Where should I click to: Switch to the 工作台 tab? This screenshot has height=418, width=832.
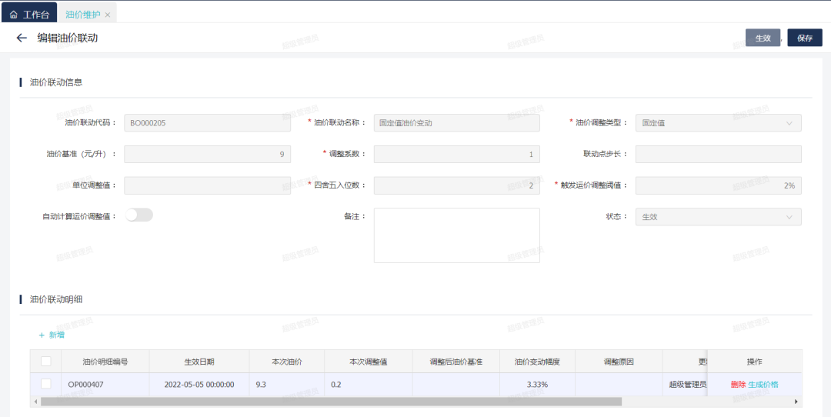click(35, 15)
